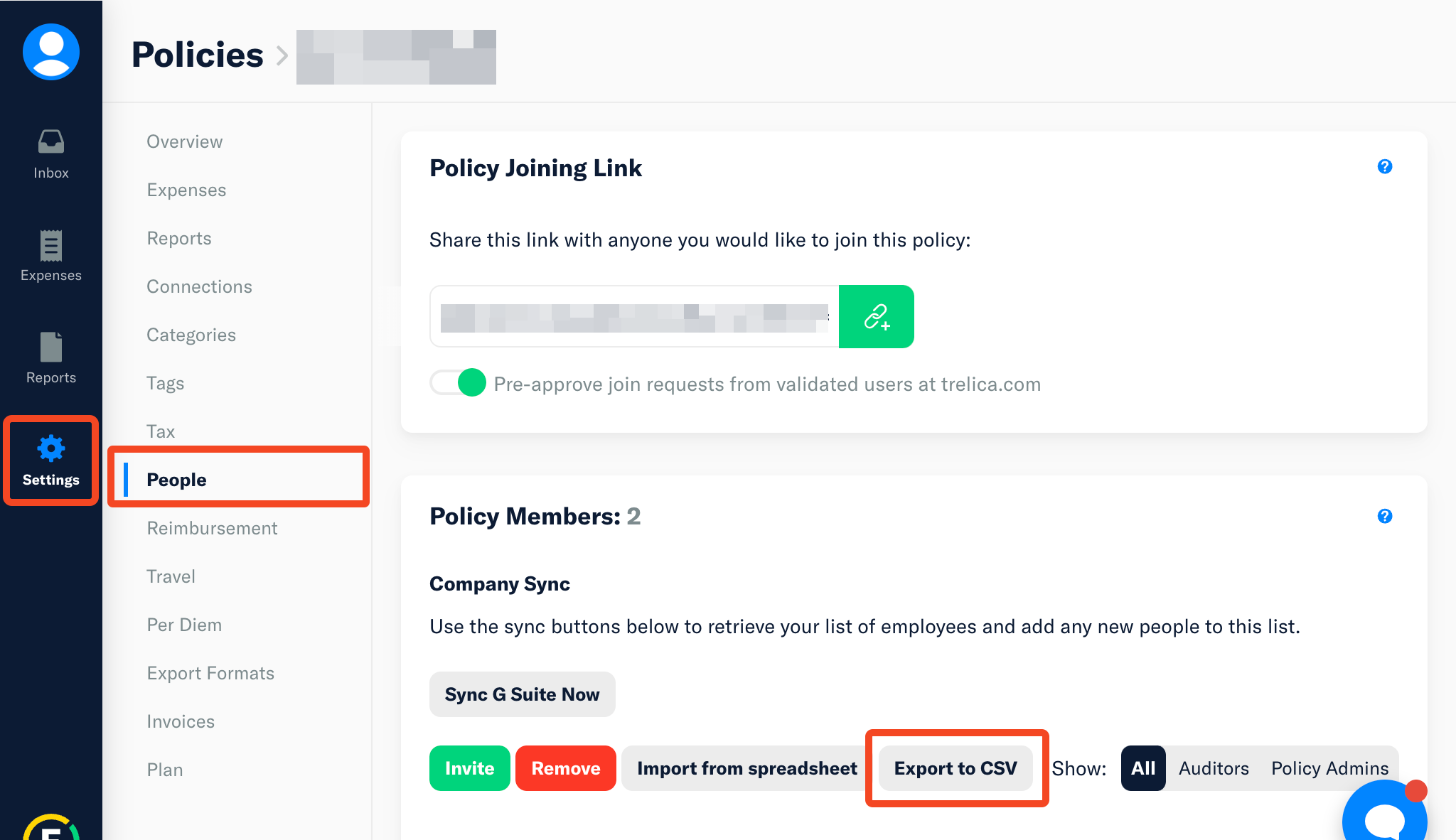Click the Export to CSV button
1456x840 pixels.
pos(955,768)
